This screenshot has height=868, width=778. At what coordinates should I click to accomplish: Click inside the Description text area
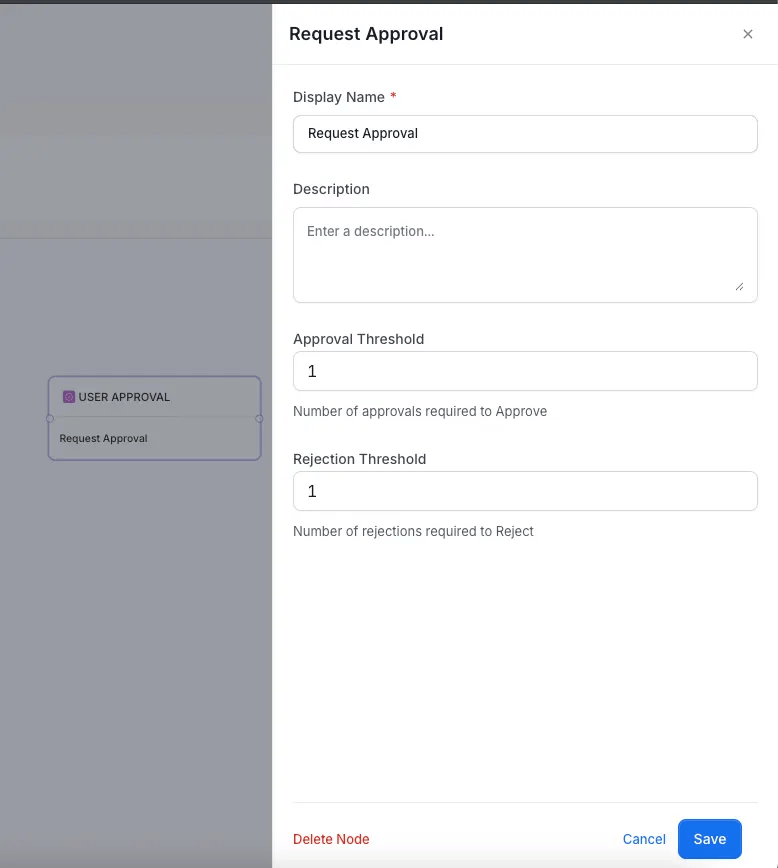pos(525,250)
